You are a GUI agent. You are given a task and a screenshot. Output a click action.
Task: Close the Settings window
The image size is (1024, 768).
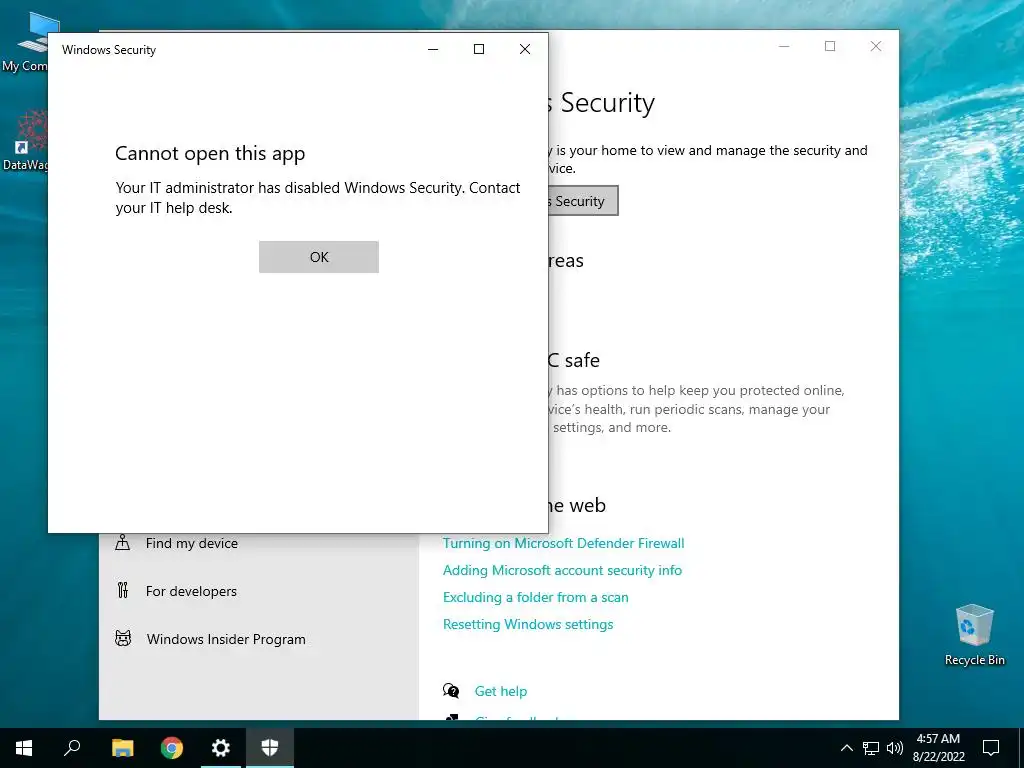pos(876,46)
